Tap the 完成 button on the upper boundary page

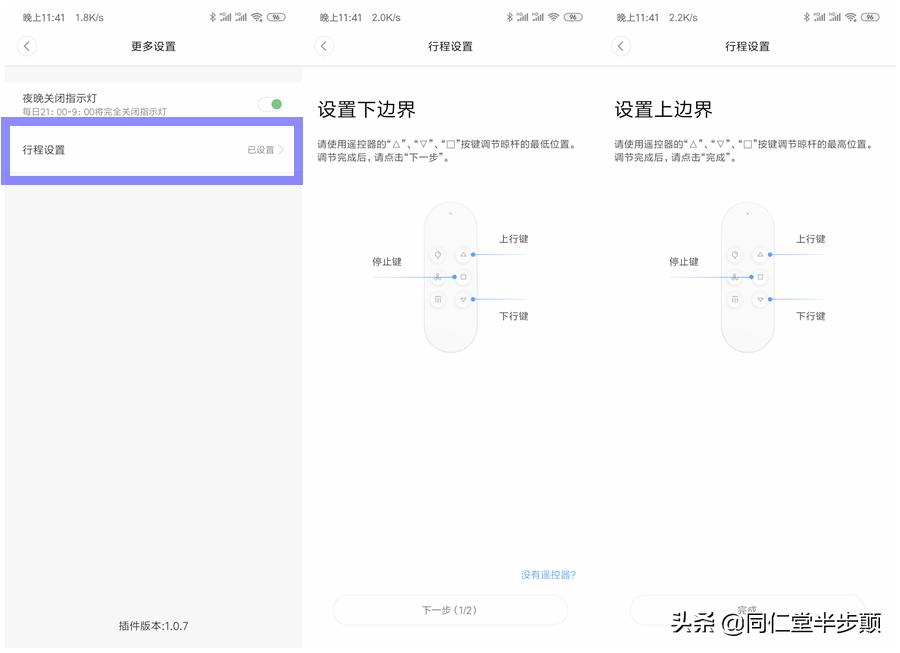click(748, 610)
